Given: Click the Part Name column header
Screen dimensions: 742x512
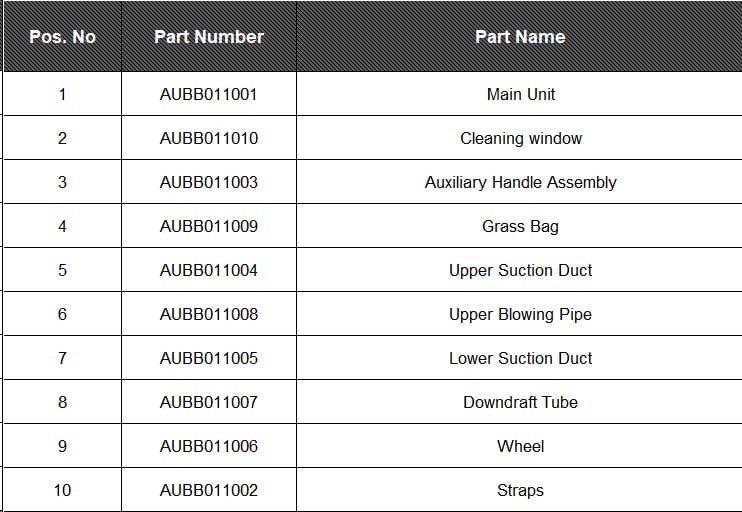Looking at the screenshot, I should coord(519,37).
